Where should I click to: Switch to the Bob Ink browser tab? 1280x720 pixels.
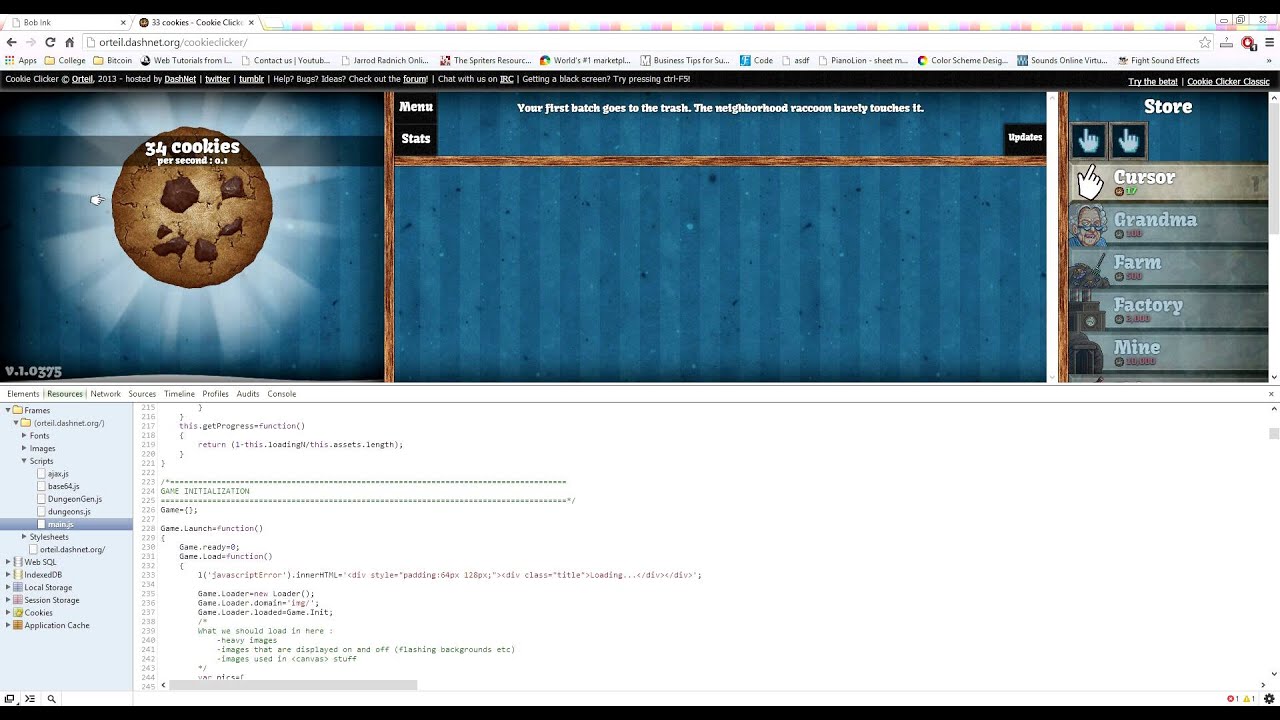click(65, 22)
